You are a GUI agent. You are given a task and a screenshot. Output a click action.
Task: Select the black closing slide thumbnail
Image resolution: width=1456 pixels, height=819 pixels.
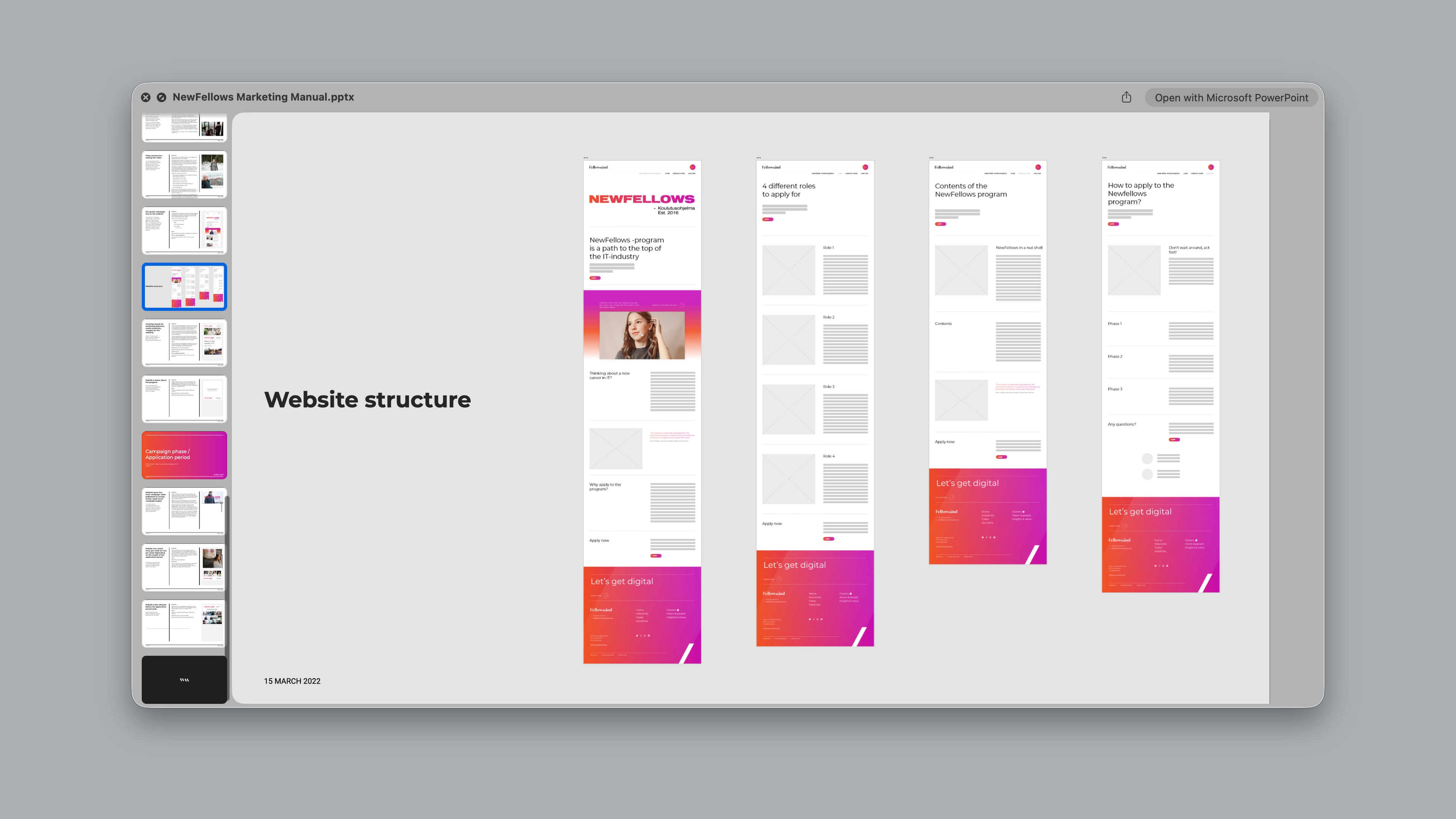click(x=184, y=679)
